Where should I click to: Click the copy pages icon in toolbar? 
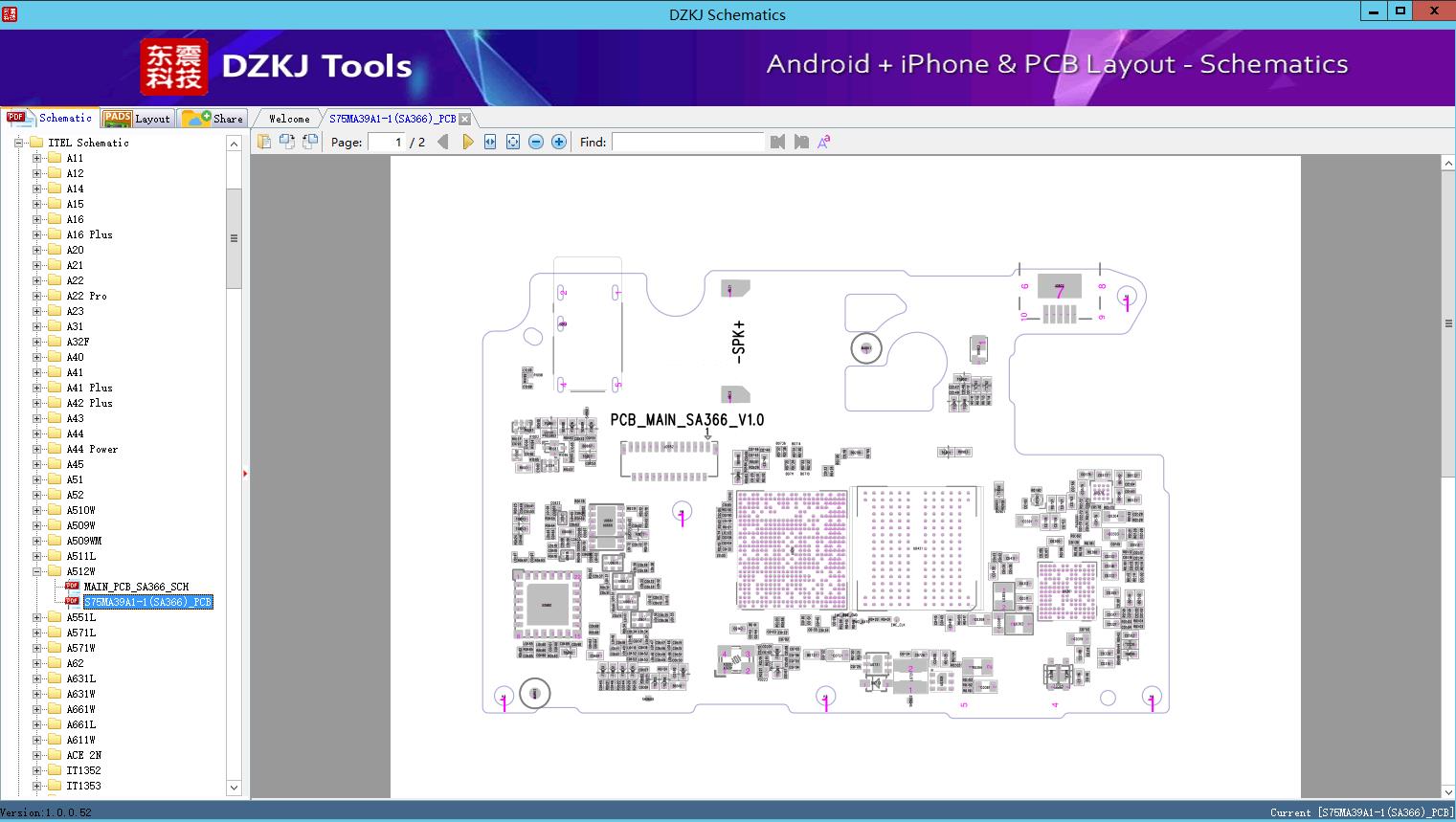coord(264,142)
